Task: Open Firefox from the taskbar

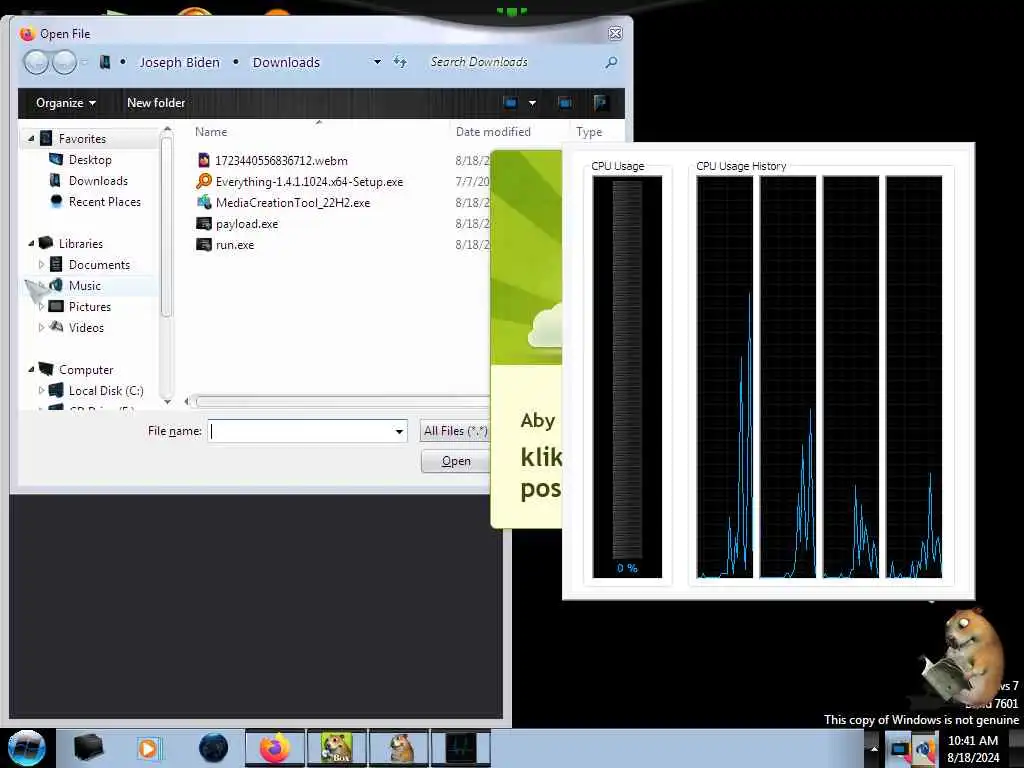Action: [x=275, y=748]
